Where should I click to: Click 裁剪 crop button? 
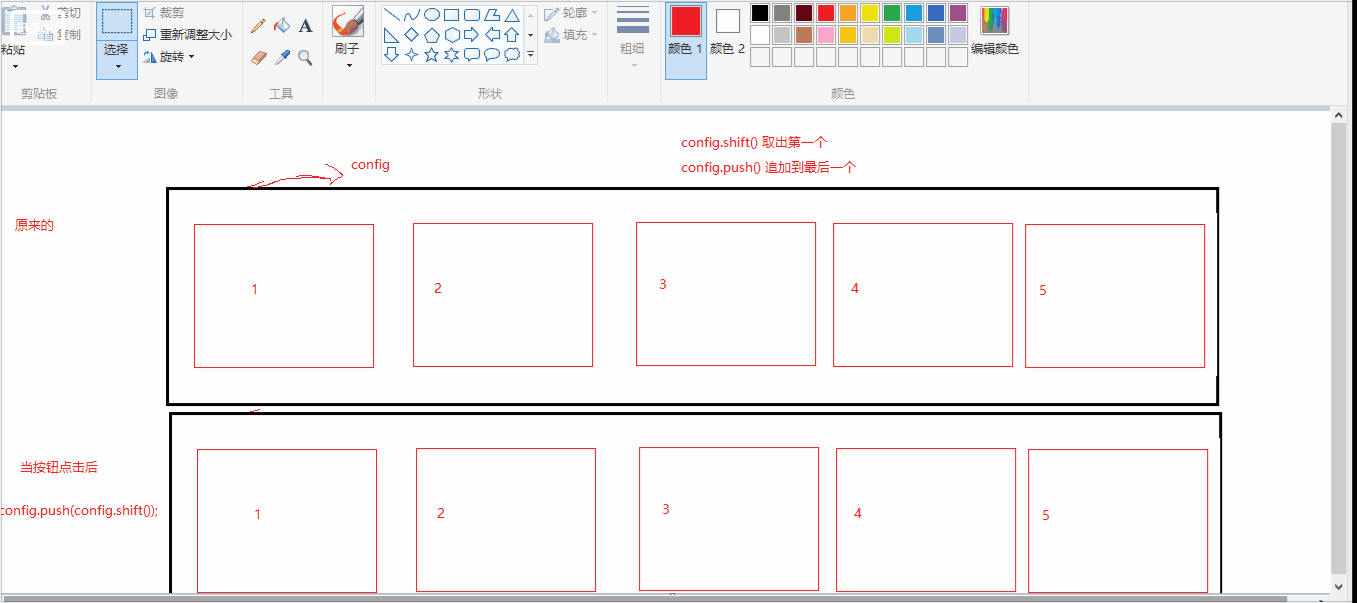pos(162,13)
